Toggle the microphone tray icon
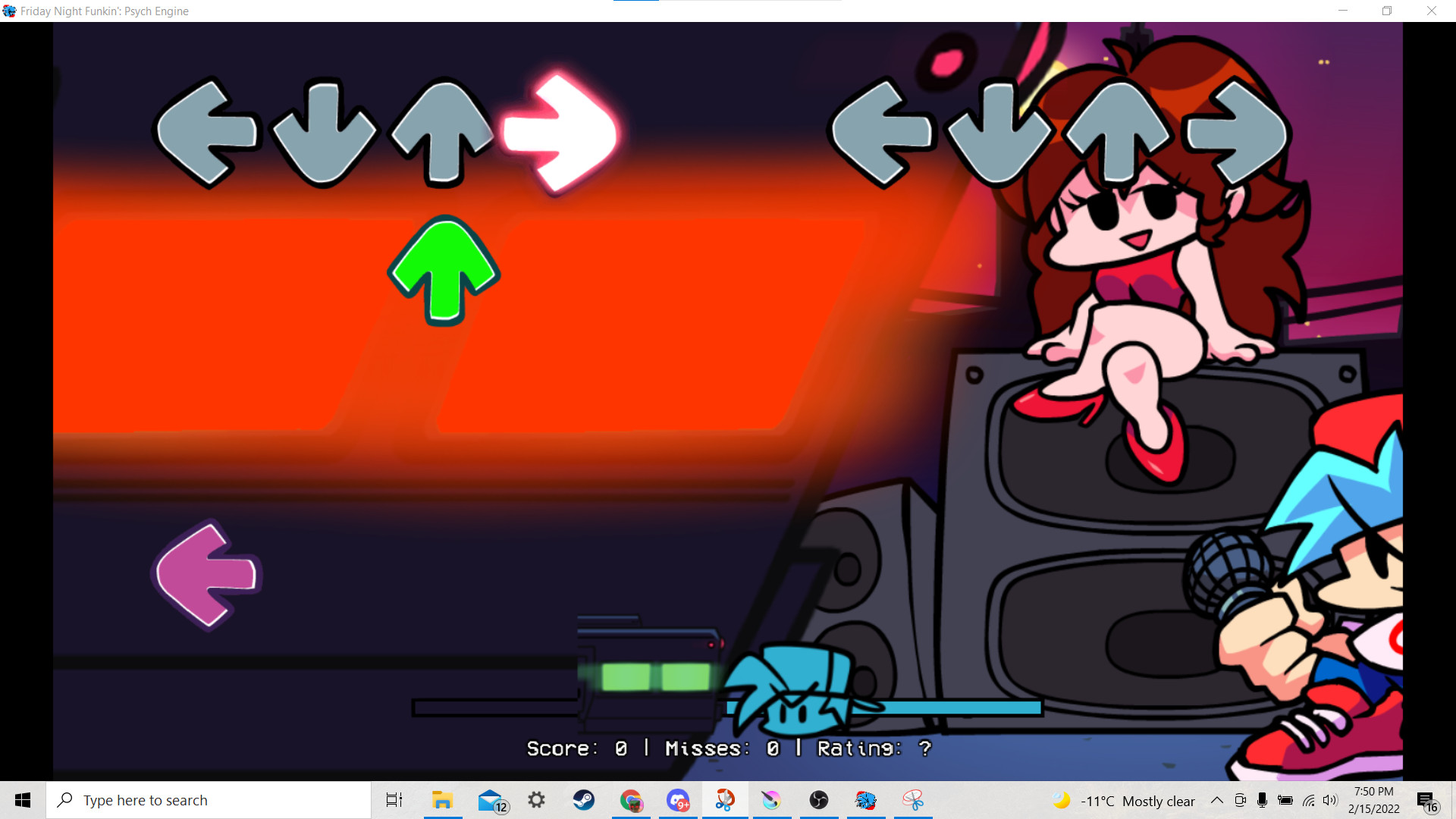Screen dimensions: 1456x819 tap(1262, 800)
